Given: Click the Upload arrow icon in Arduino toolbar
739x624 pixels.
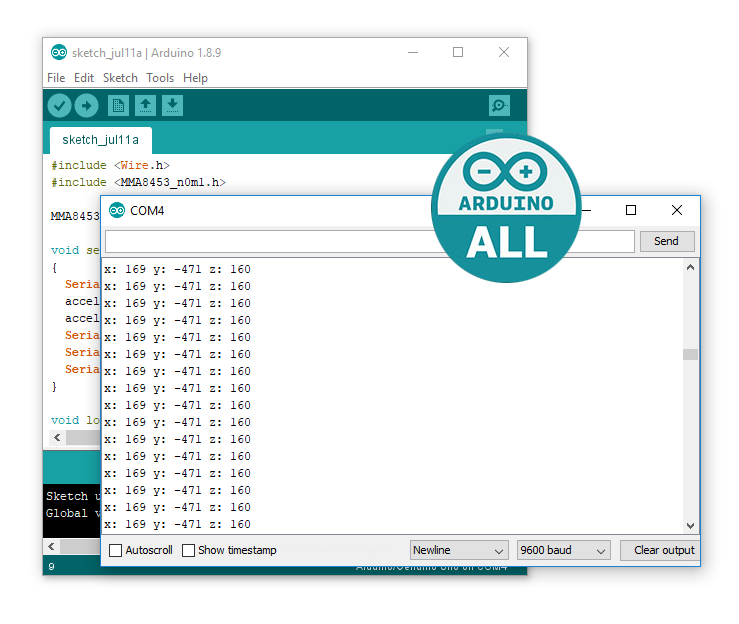Looking at the screenshot, I should (x=86, y=106).
